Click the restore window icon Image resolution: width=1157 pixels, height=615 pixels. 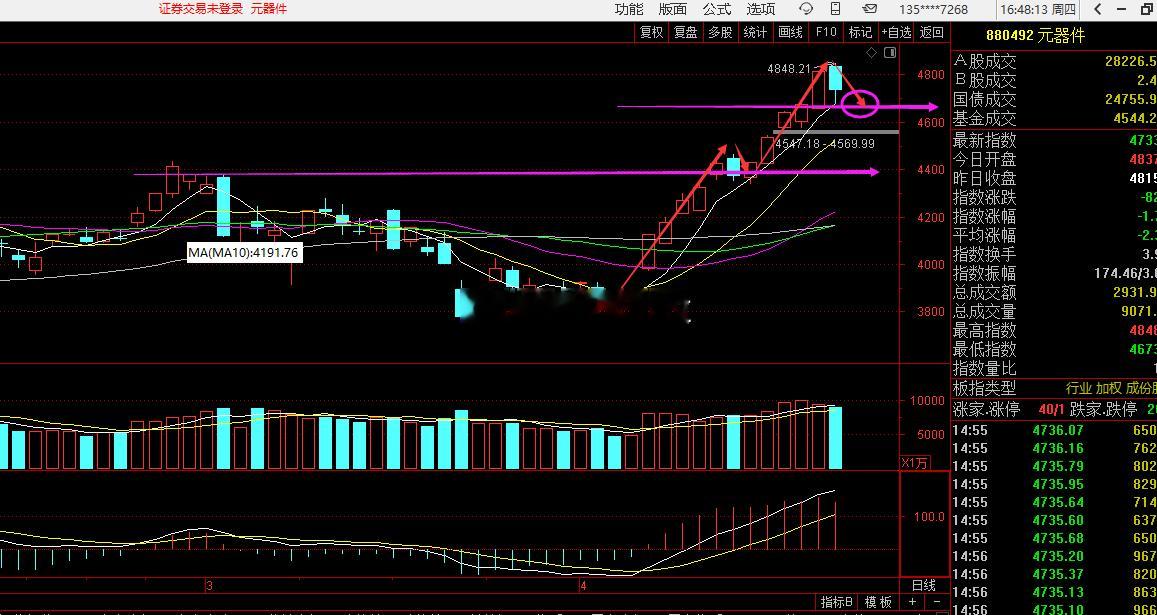pos(1149,9)
